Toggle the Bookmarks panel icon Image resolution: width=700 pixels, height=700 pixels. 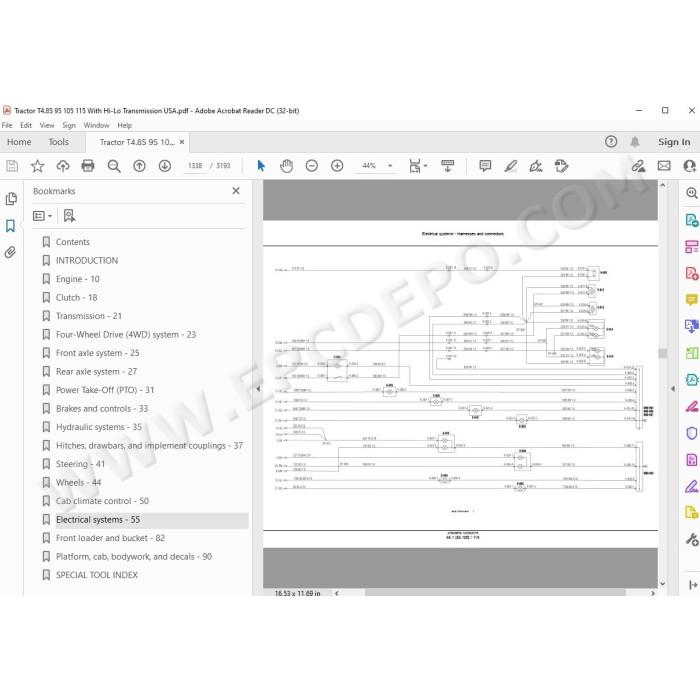tap(10, 225)
